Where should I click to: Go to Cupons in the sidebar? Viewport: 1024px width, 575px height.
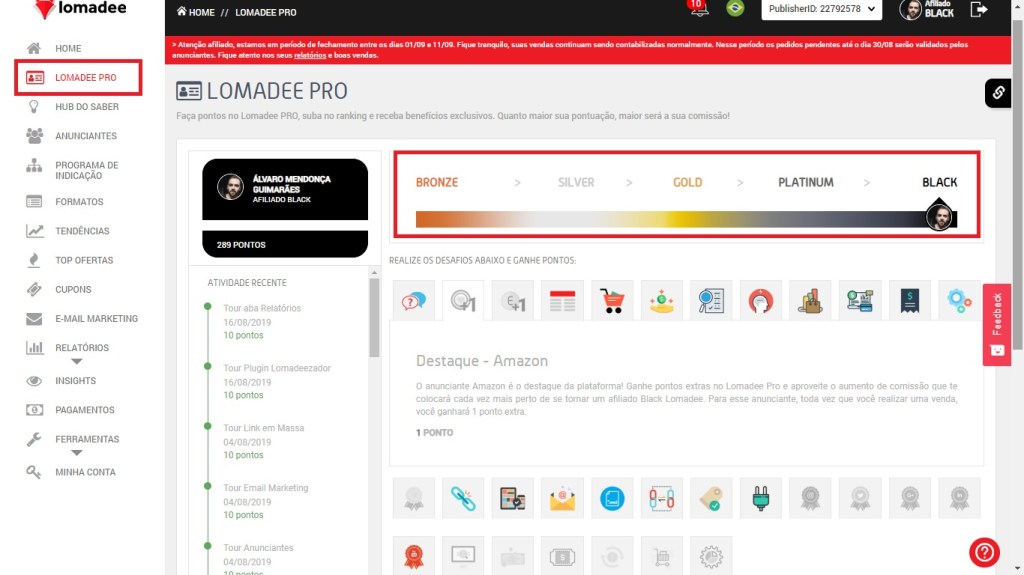click(x=73, y=289)
